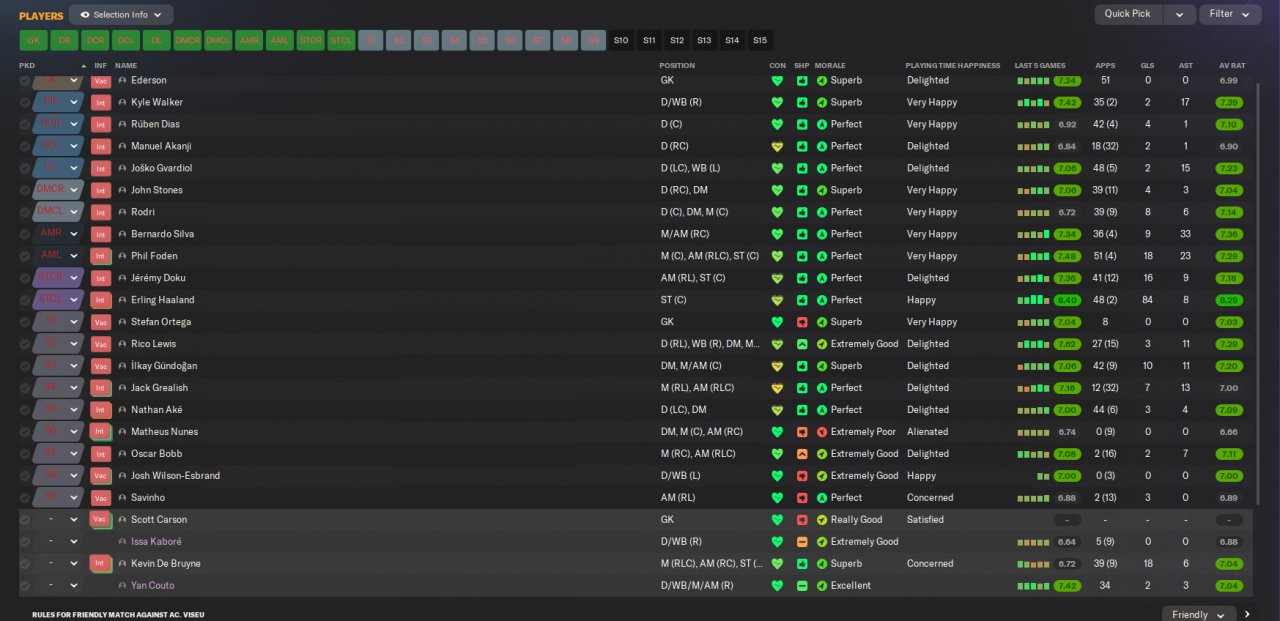Click Scott Carson's Really Good morale icon
The height and width of the screenshot is (621, 1280).
(x=822, y=520)
